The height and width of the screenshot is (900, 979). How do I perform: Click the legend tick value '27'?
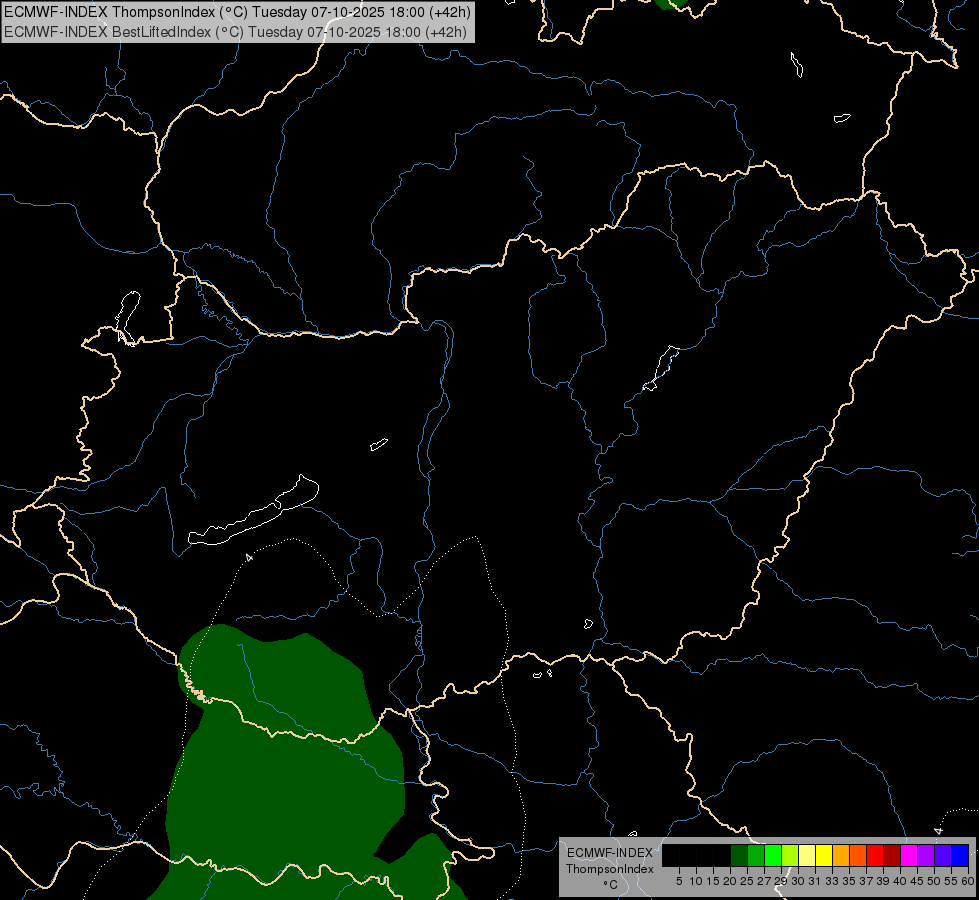[764, 881]
